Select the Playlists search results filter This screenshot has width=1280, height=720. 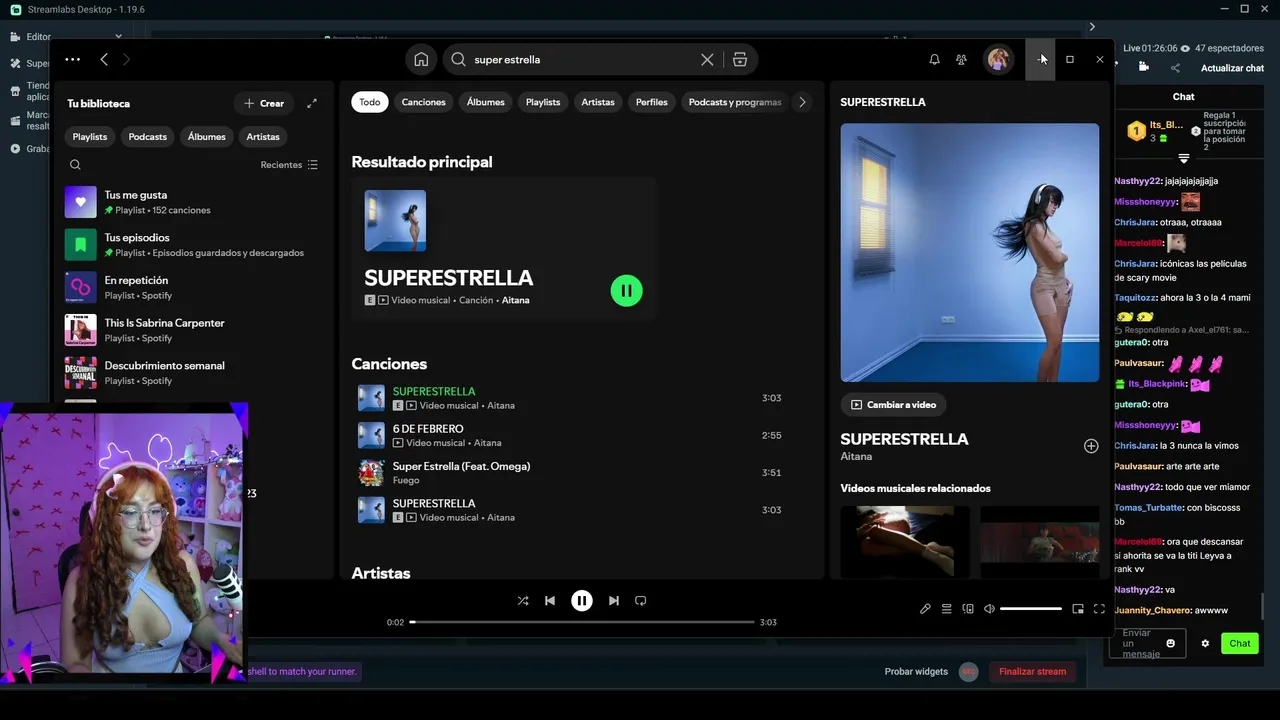[x=543, y=102]
